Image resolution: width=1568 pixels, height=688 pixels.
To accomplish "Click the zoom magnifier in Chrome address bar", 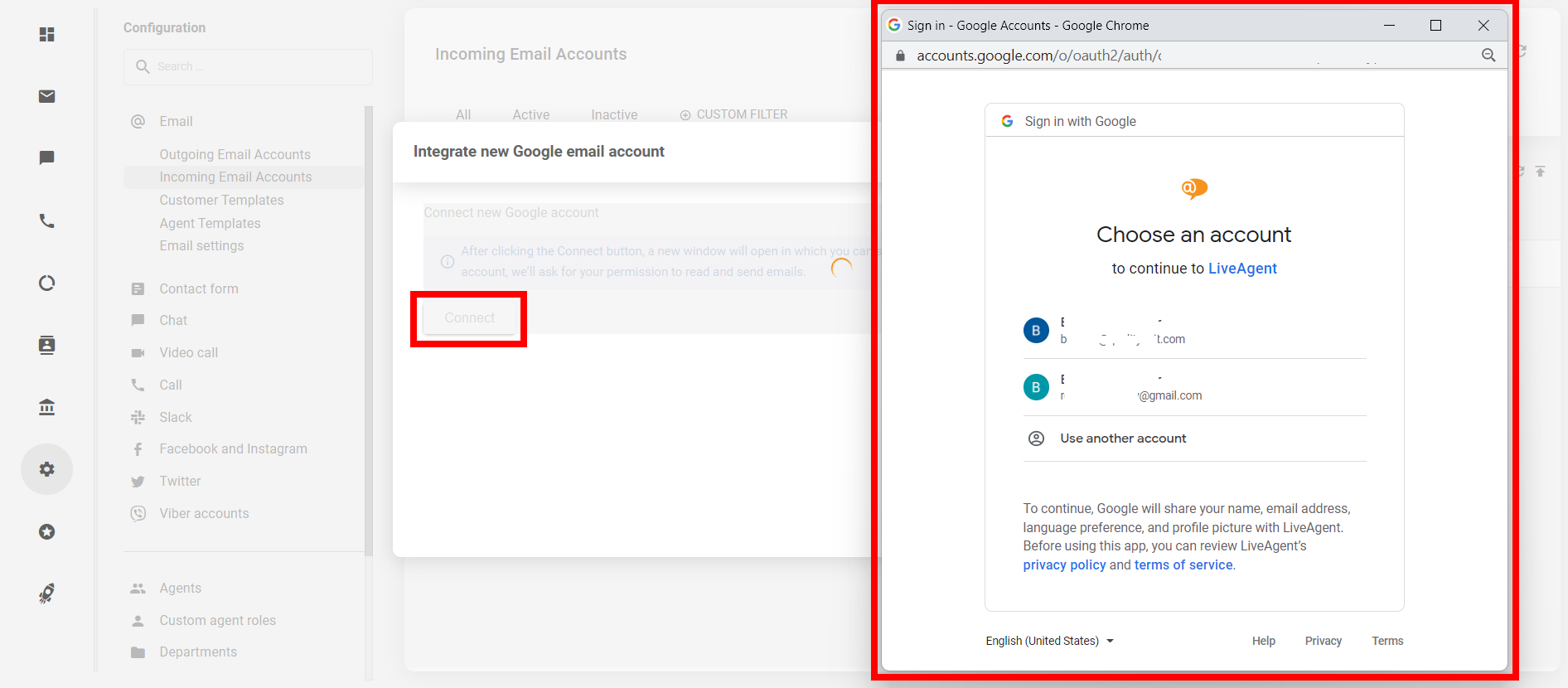I will 1488,56.
